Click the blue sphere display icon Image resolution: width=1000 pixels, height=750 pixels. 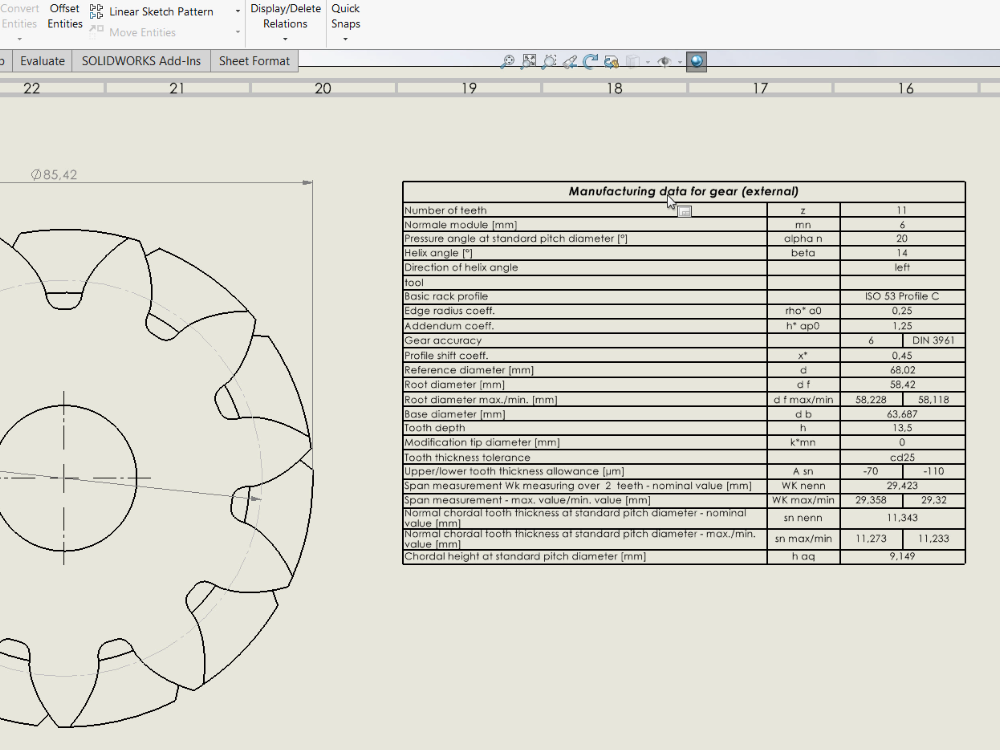696,61
